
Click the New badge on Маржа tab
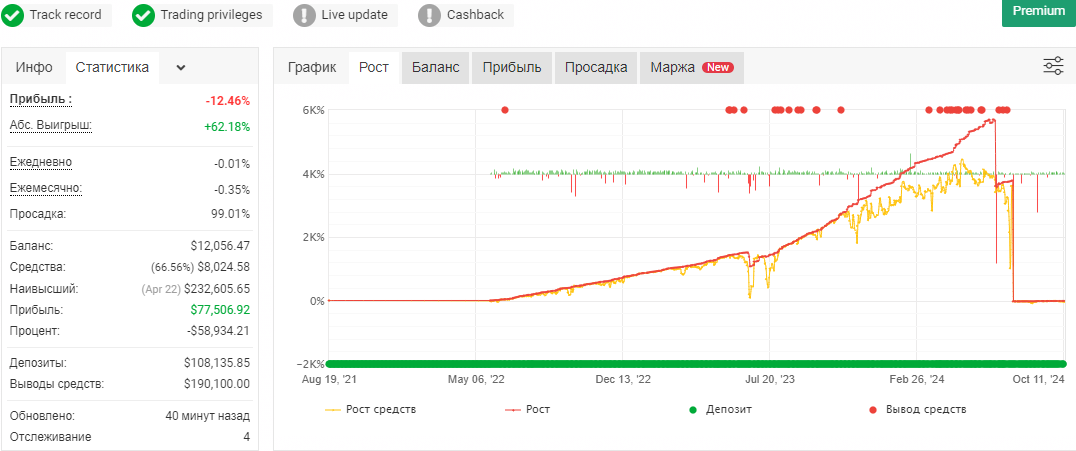click(718, 67)
